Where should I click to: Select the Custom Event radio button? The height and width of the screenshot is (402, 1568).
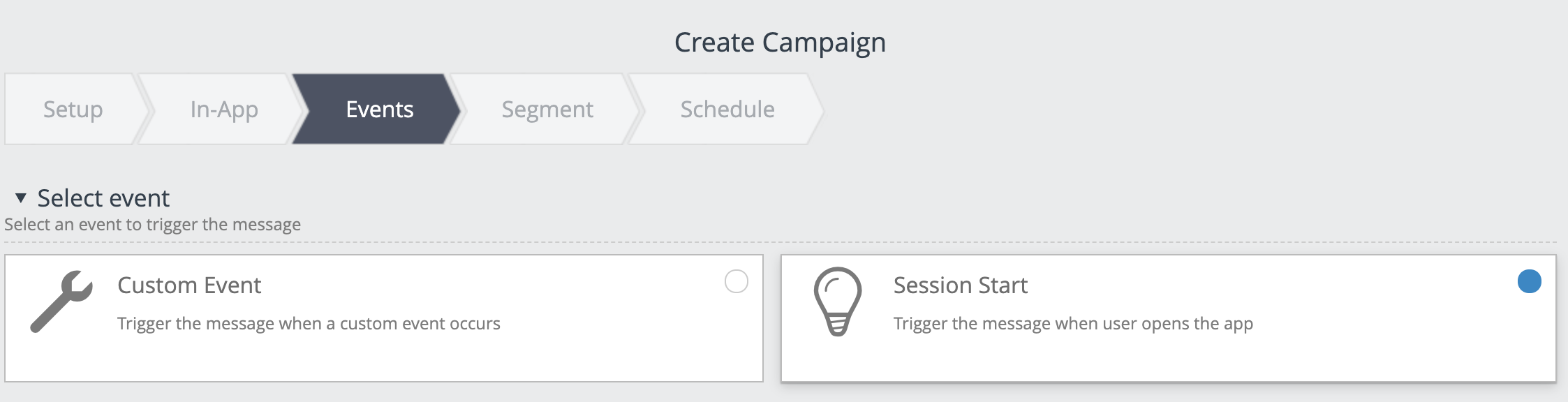pyautogui.click(x=737, y=281)
